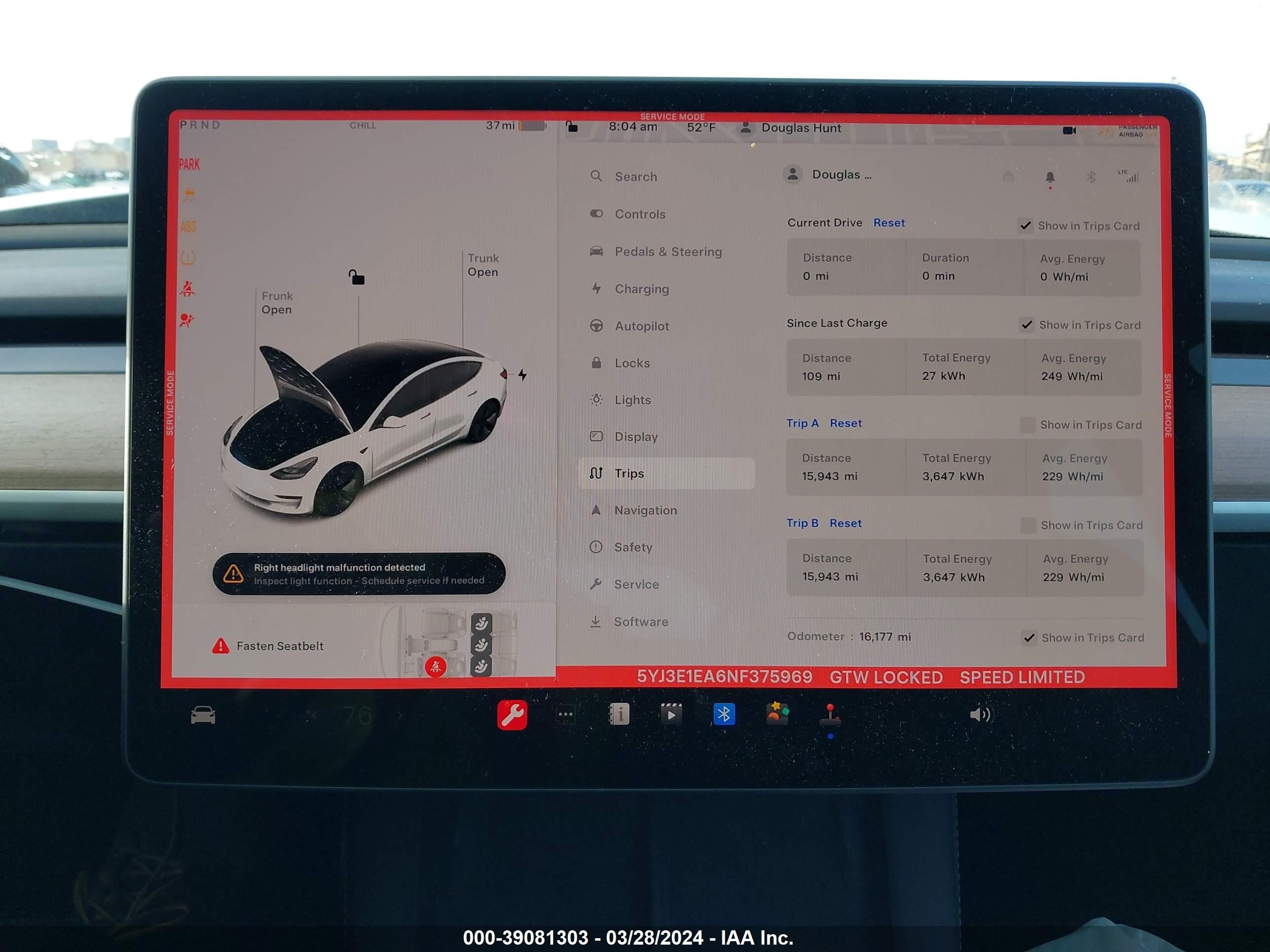Tap the red PARK brake indicator
The width and height of the screenshot is (1270, 952).
tap(189, 165)
